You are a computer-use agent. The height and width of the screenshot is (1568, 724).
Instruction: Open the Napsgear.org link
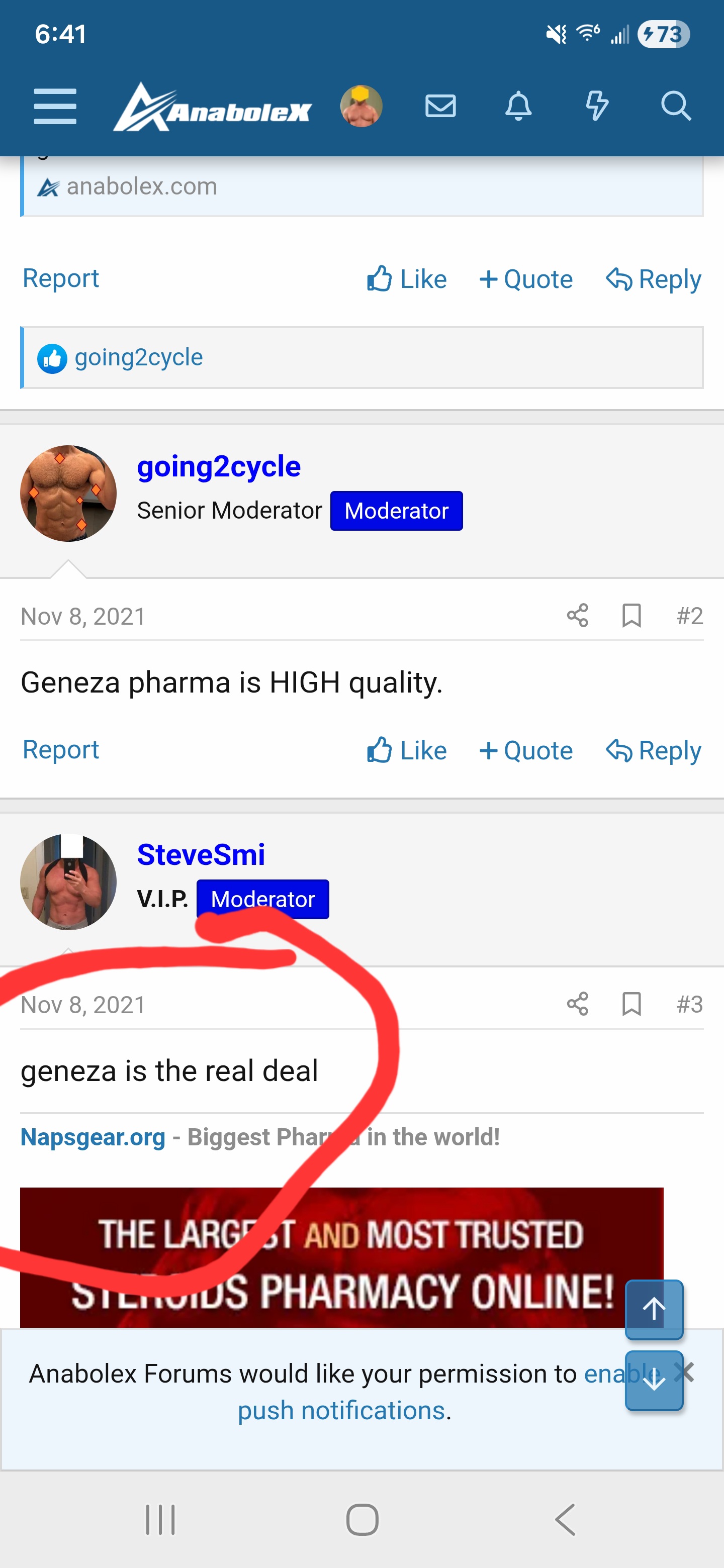click(x=93, y=1136)
